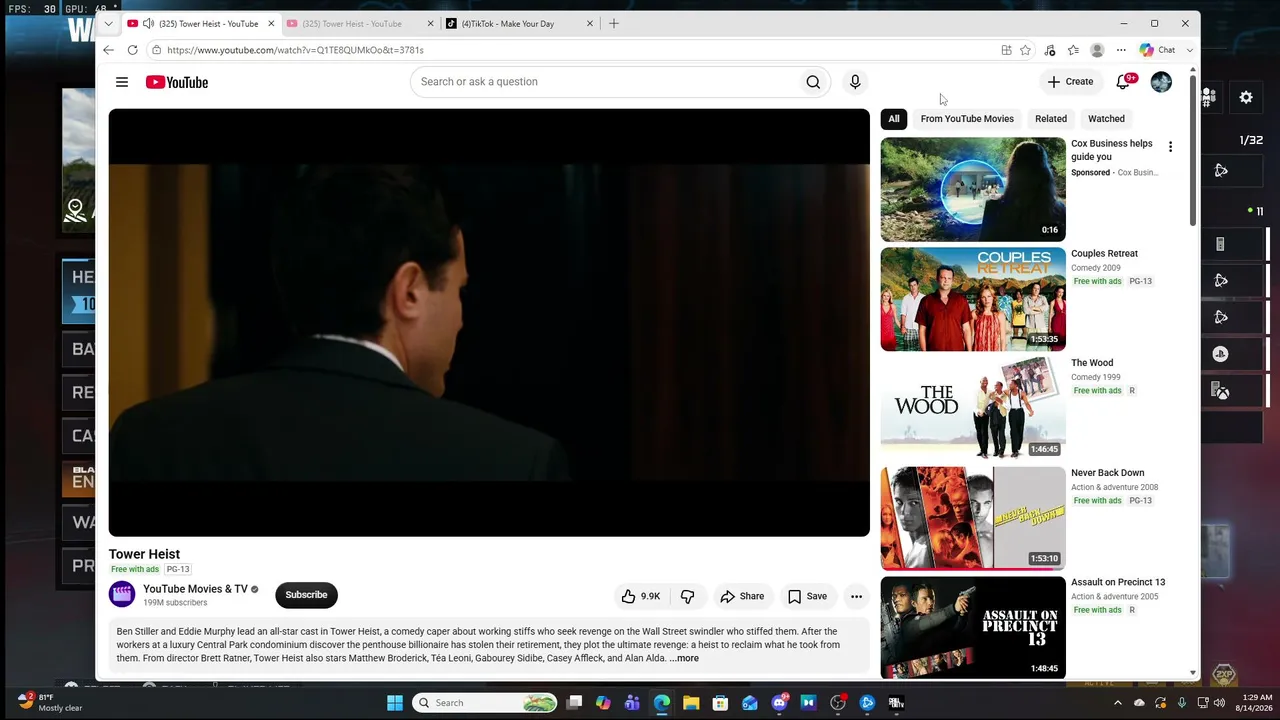Click the Tower Heist video player
The height and width of the screenshot is (720, 1280).
point(489,323)
